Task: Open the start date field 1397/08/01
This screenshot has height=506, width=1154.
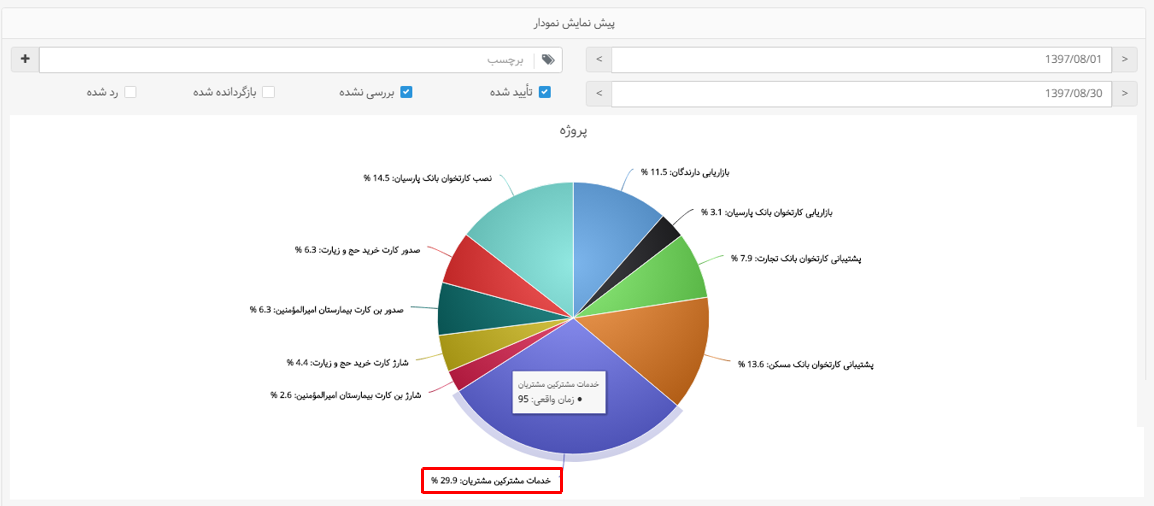Action: (860, 60)
